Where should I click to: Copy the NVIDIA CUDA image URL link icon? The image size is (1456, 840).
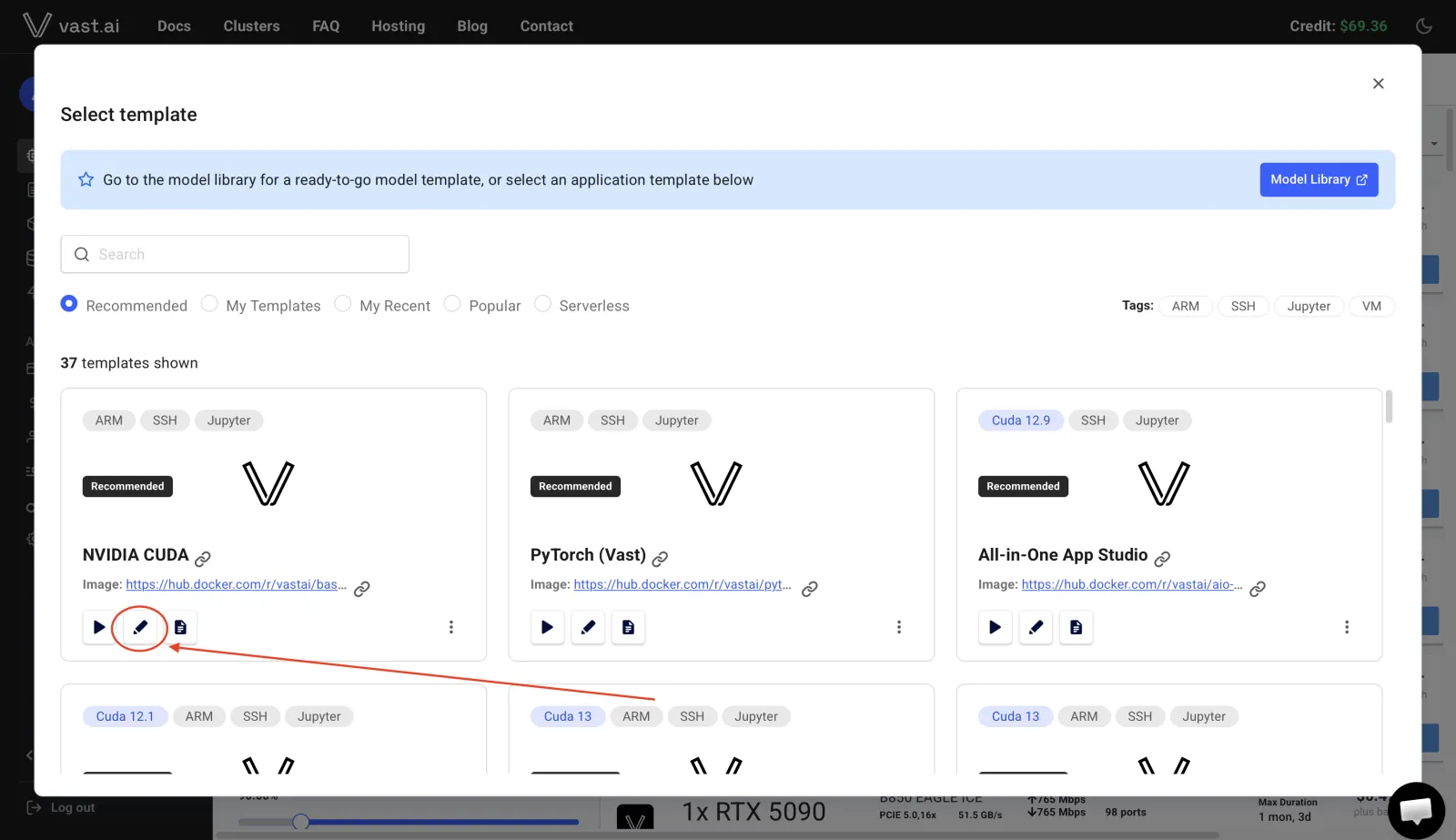point(361,588)
